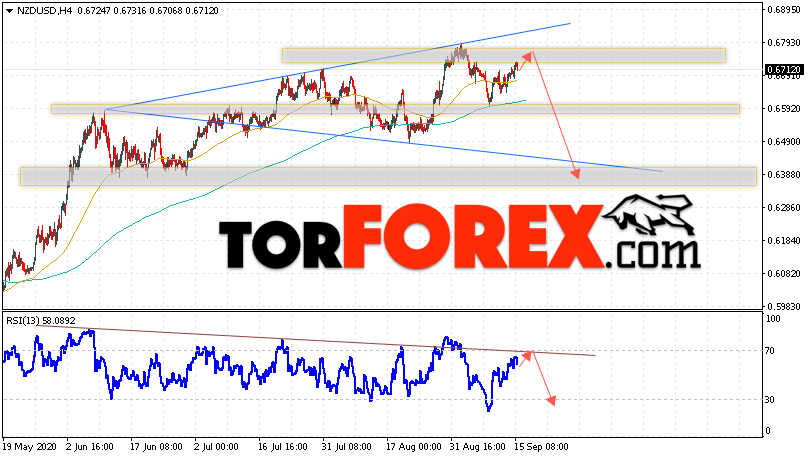The width and height of the screenshot is (808, 458).
Task: Click the RSI 70 level label
Action: (x=770, y=351)
